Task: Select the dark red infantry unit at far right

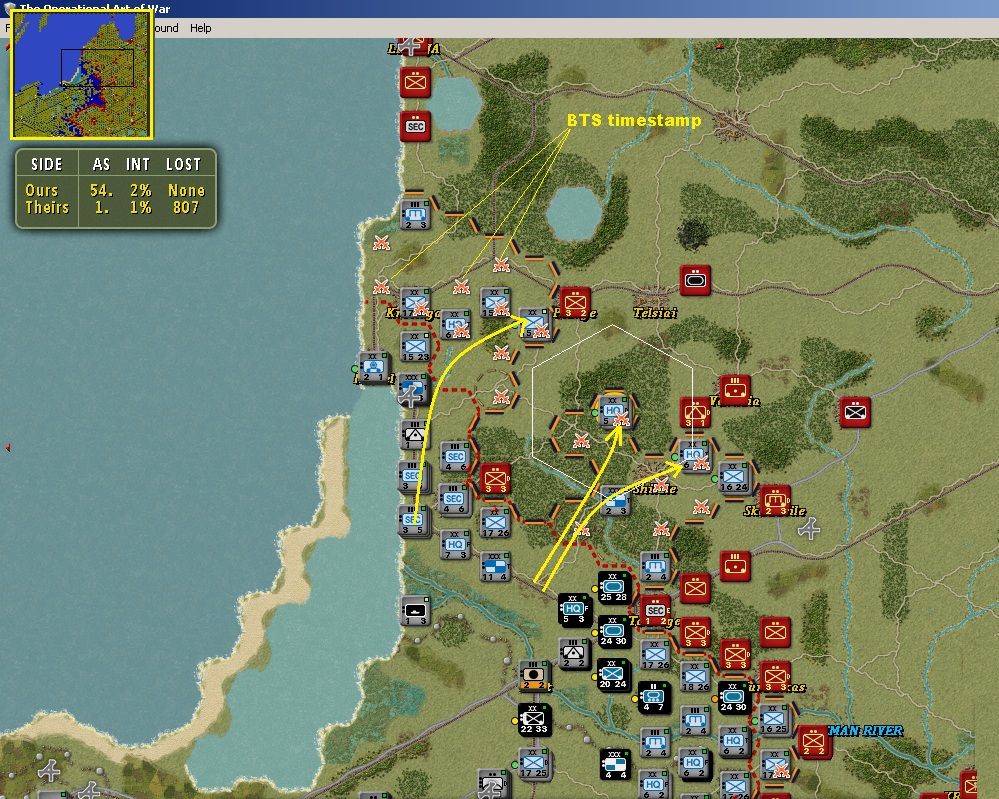Action: (855, 412)
